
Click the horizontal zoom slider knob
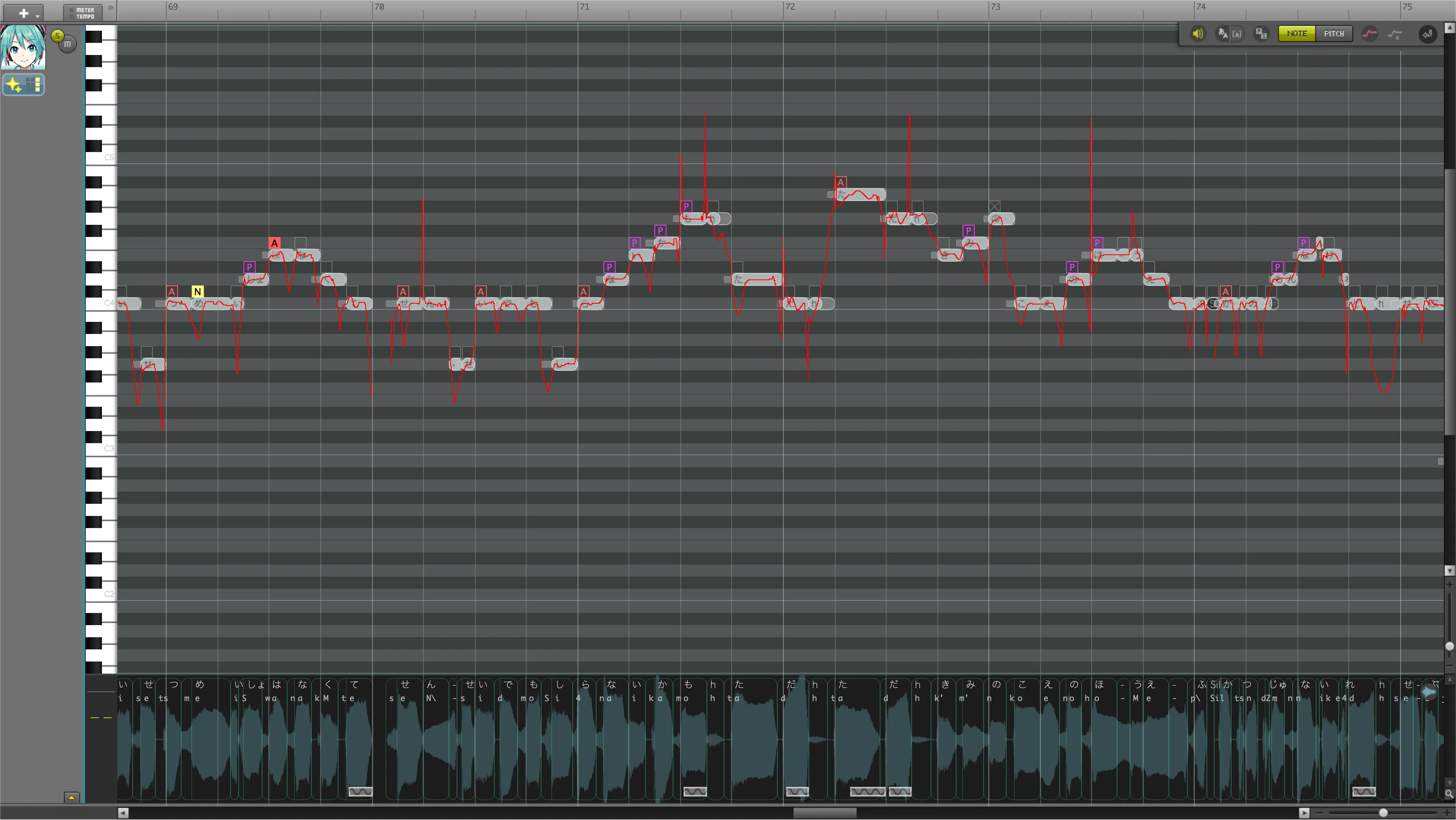pyautogui.click(x=1383, y=813)
